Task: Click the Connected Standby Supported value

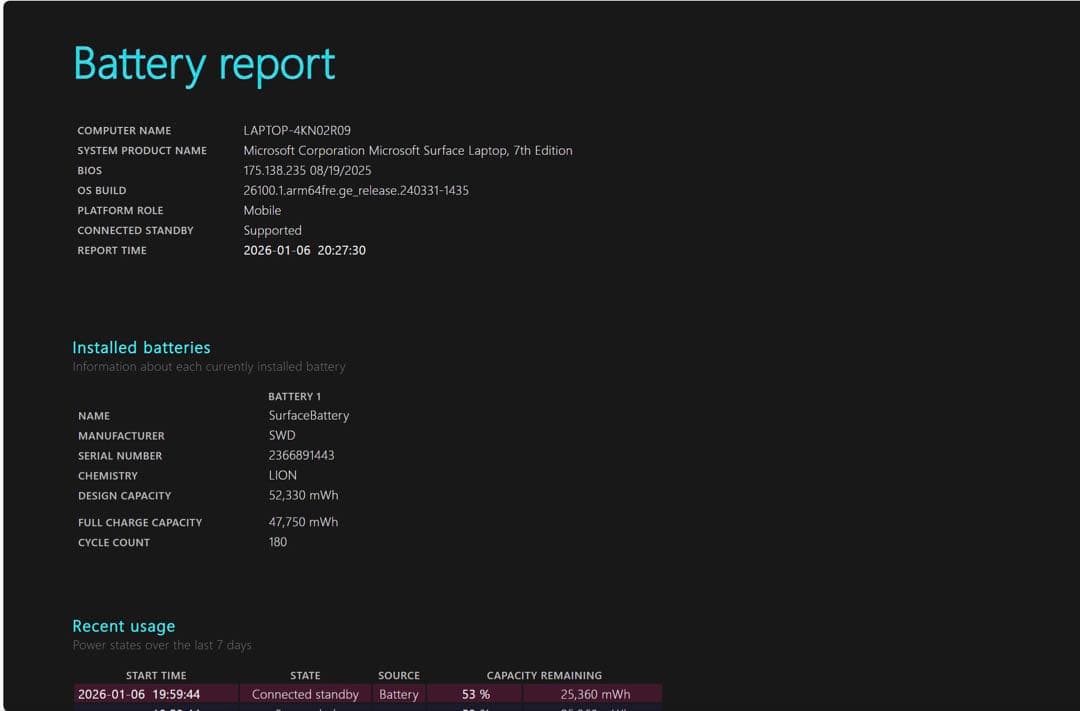Action: tap(273, 230)
